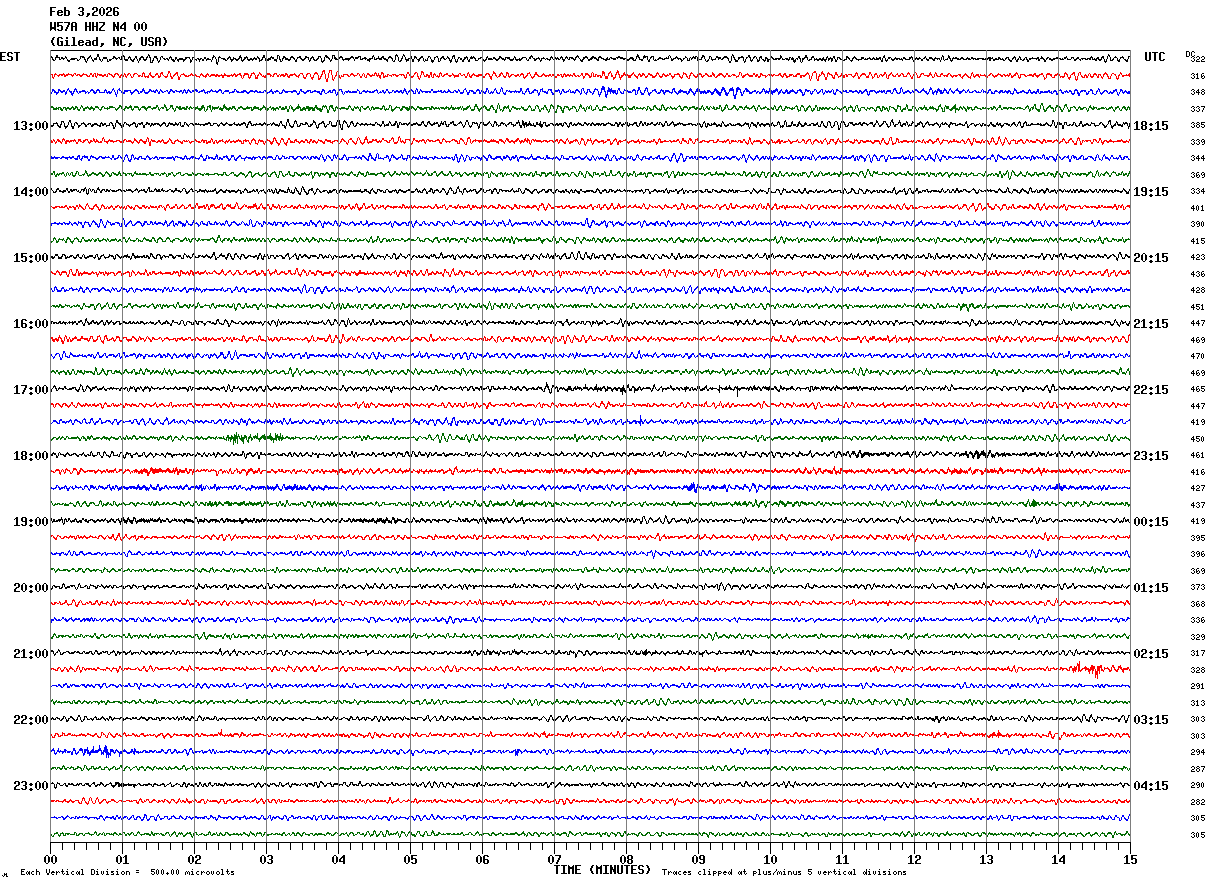Select the 18:00 EST row label

pyautogui.click(x=30, y=456)
